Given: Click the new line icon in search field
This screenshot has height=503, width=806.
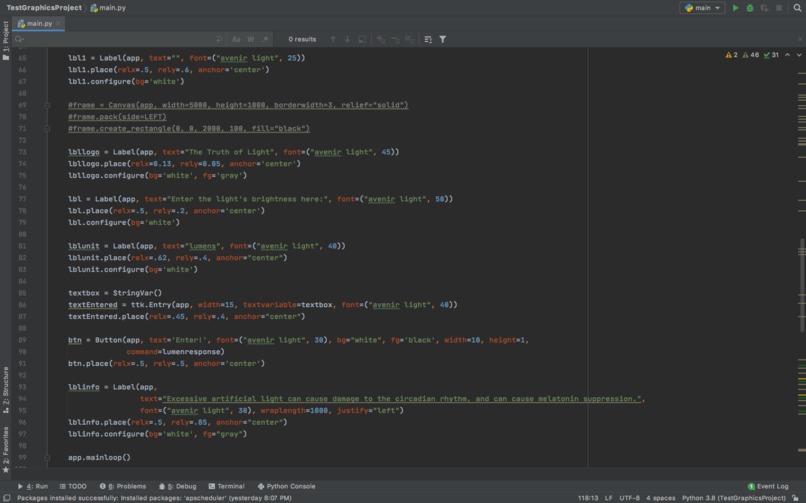Looking at the screenshot, I should coord(219,39).
